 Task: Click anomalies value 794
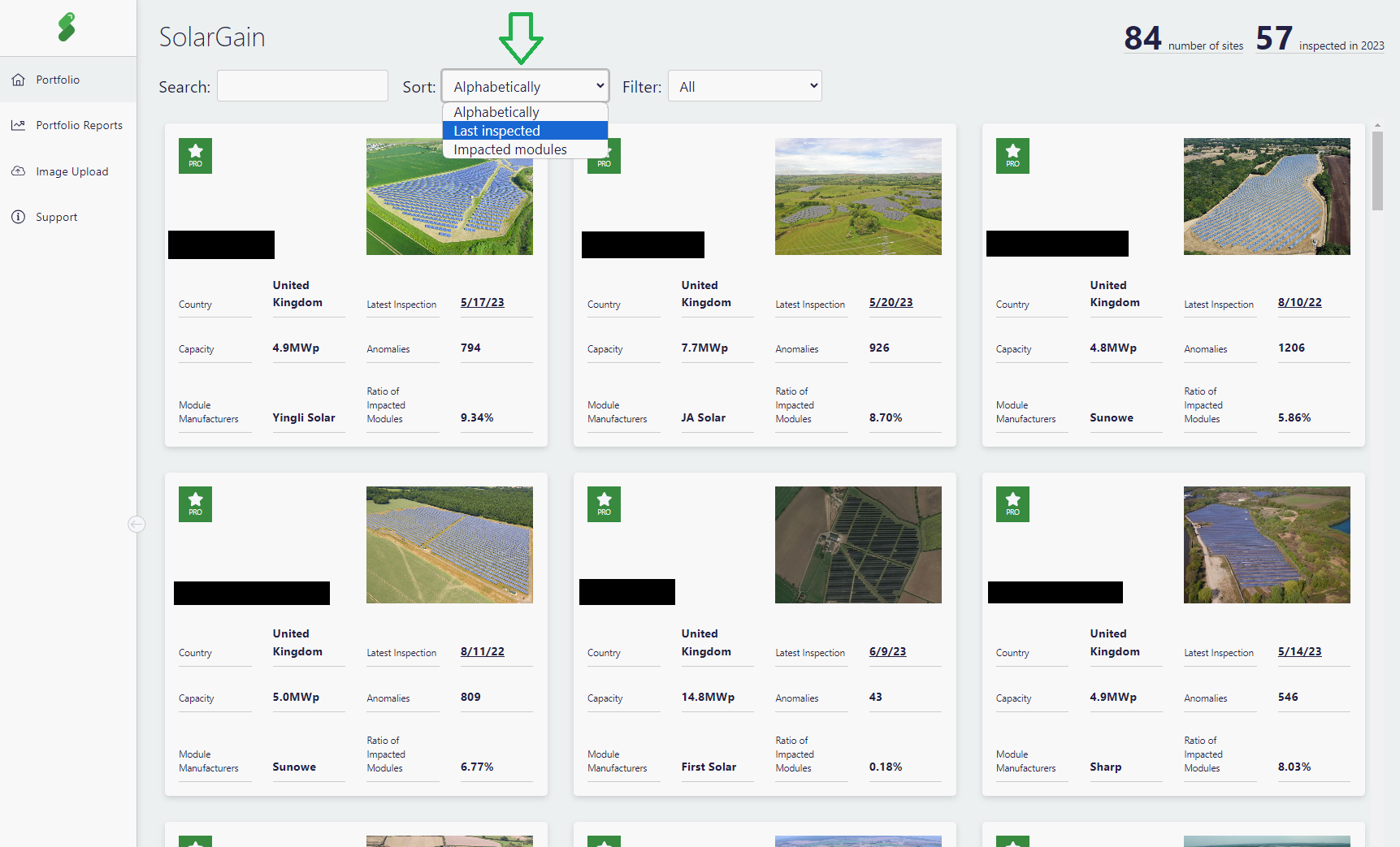click(470, 348)
